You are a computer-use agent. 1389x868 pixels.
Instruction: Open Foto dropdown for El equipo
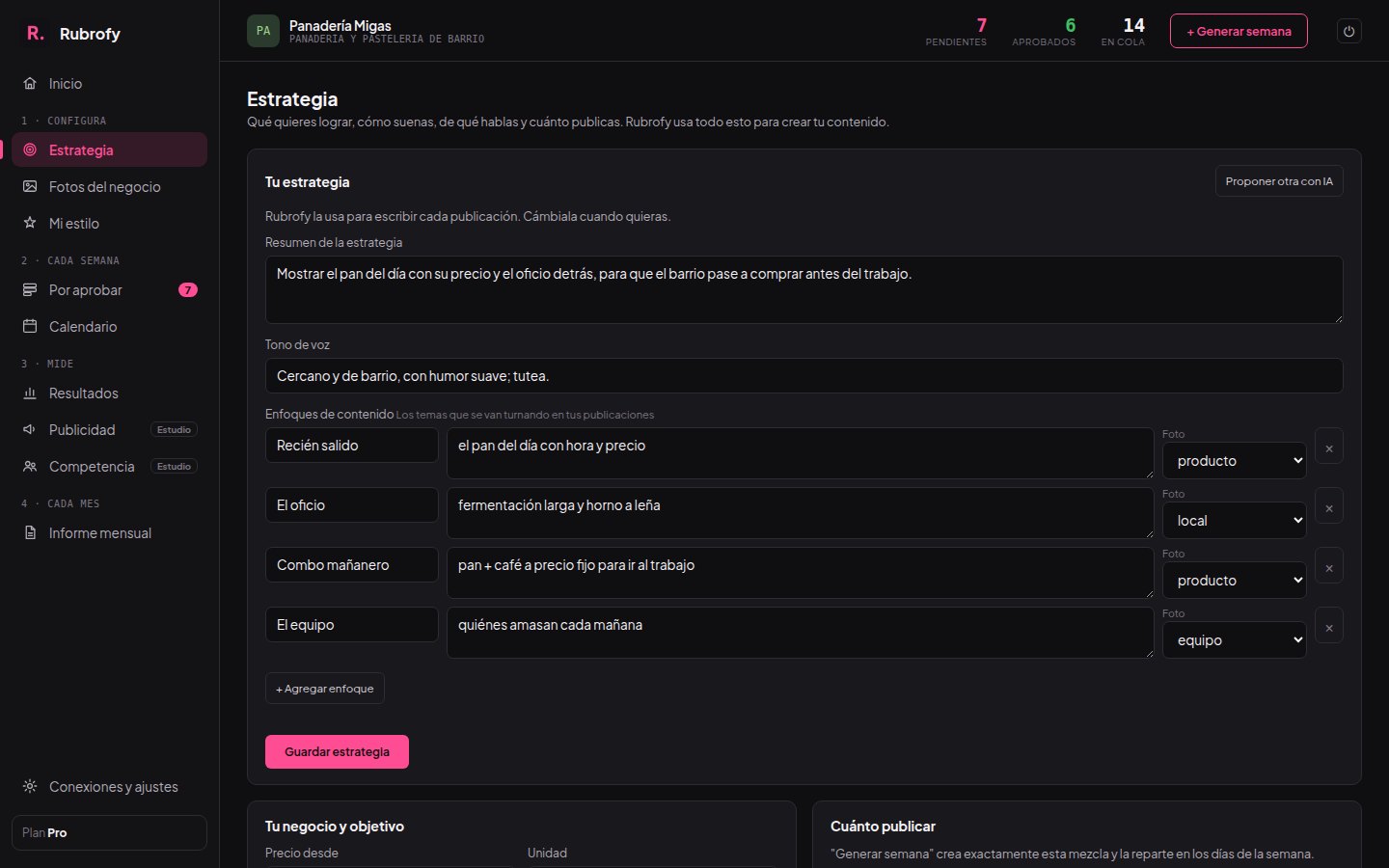pyautogui.click(x=1235, y=640)
